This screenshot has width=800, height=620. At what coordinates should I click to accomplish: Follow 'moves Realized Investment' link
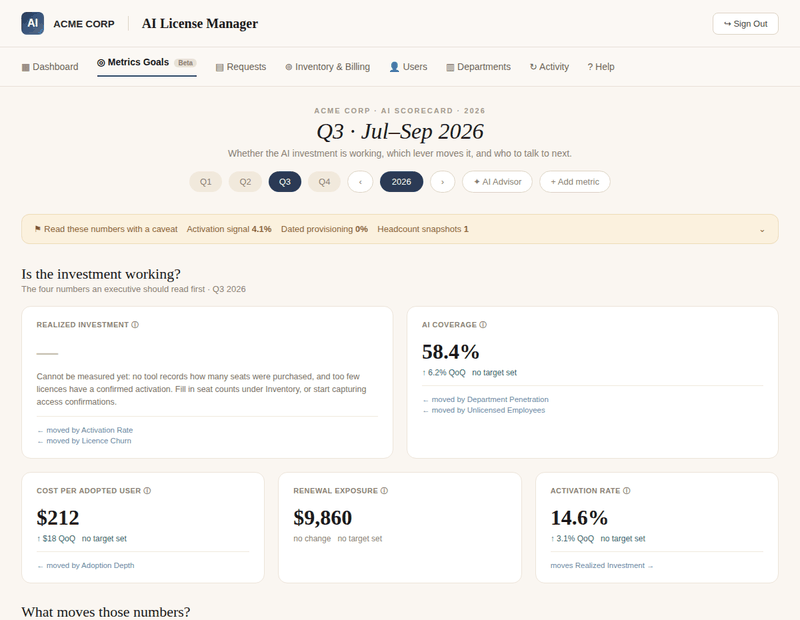(602, 565)
